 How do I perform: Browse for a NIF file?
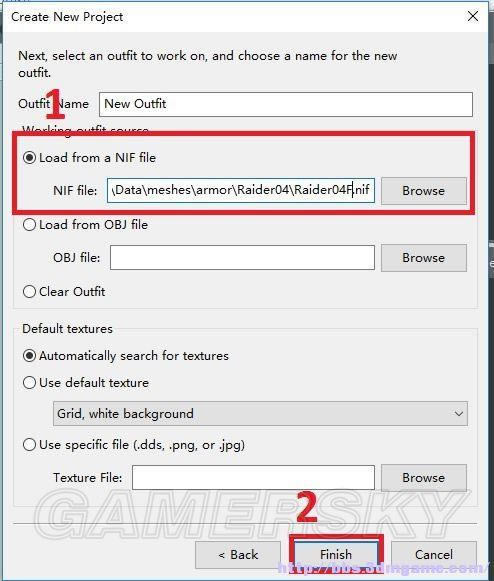(424, 190)
